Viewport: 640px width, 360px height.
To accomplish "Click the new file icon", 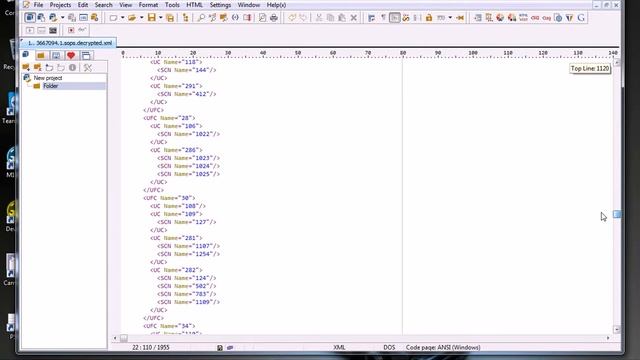I will (113, 18).
